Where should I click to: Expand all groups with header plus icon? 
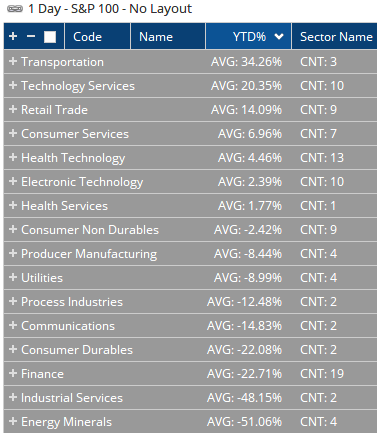tap(13, 36)
